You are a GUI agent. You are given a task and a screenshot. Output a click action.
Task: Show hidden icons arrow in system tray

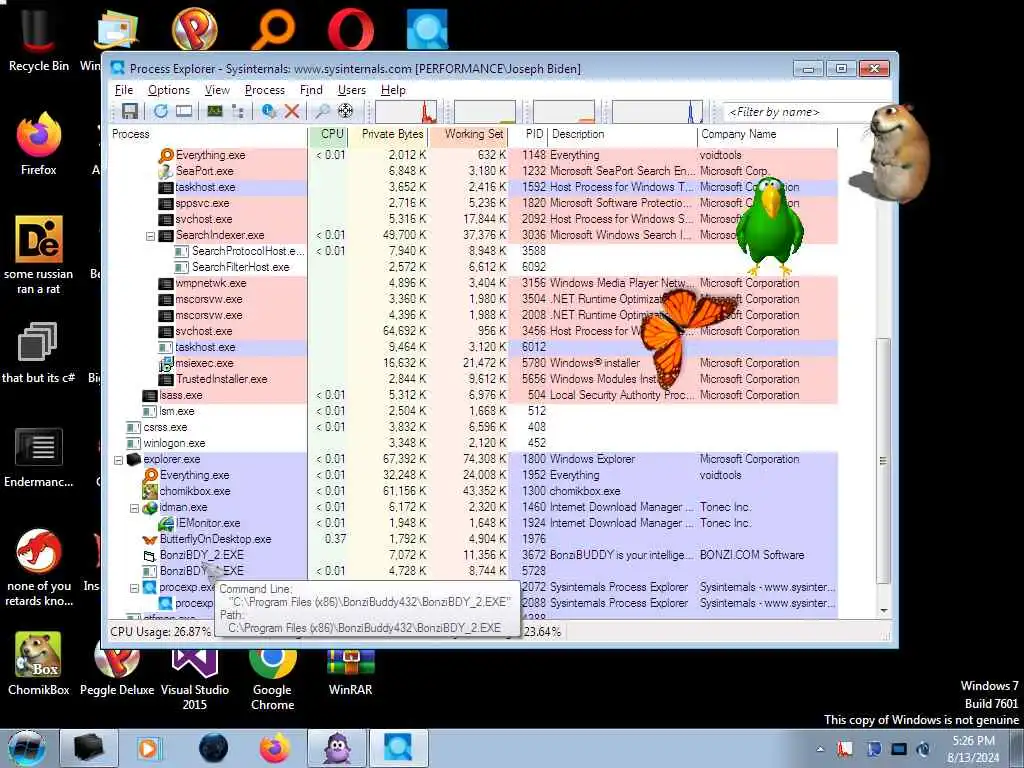820,749
